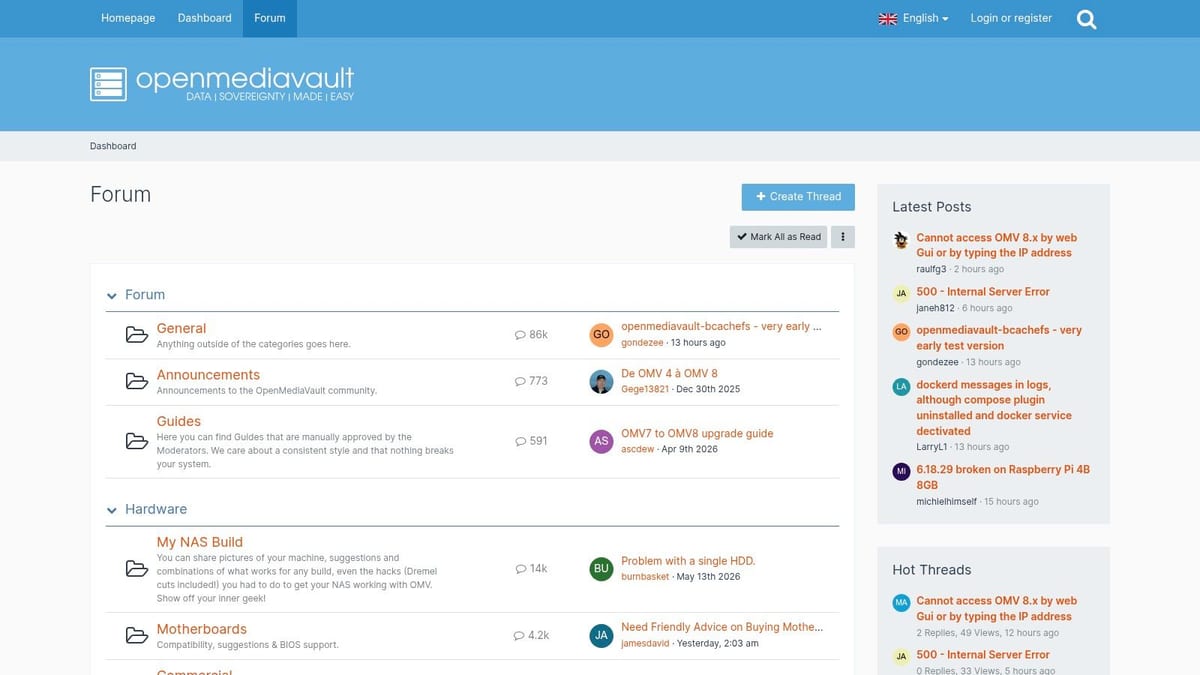Open 'Cannot access OMV 8.x' in Latest Posts
The width and height of the screenshot is (1200, 675).
pos(996,245)
